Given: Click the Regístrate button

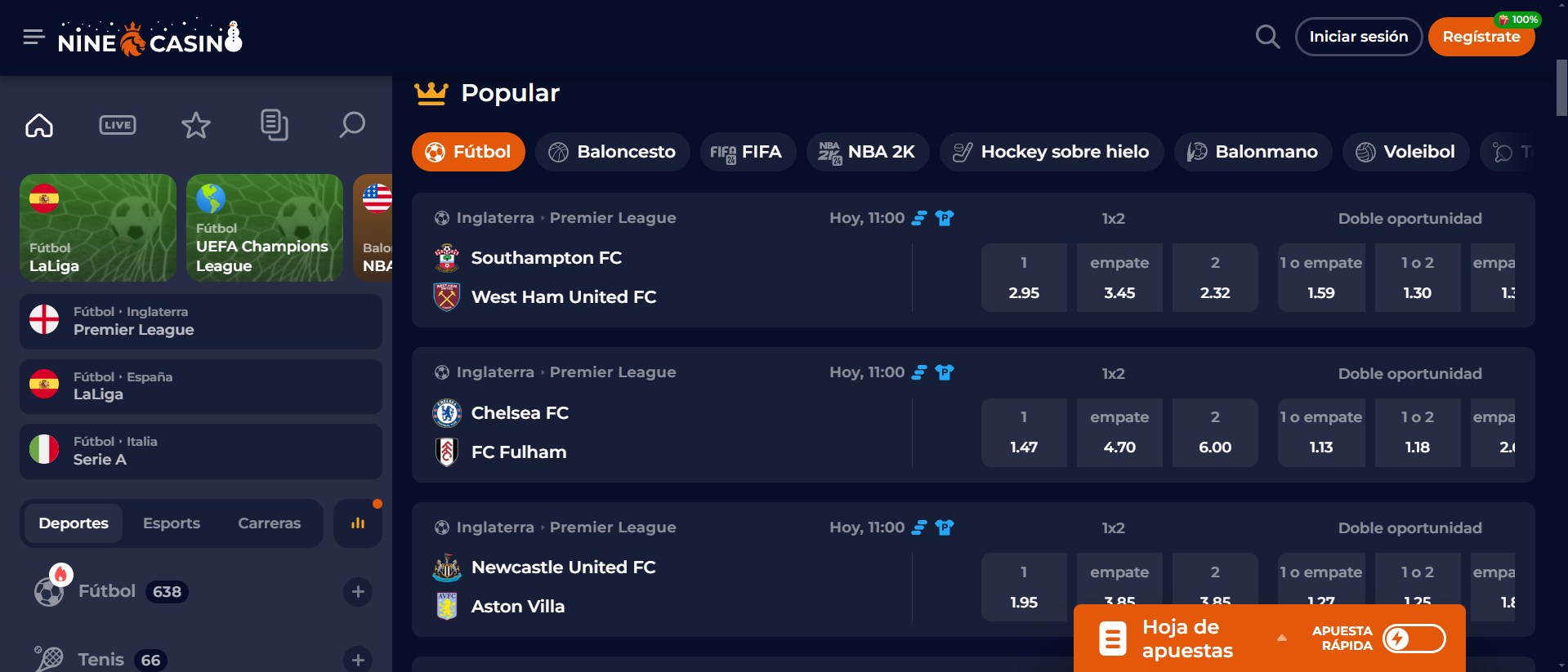Looking at the screenshot, I should (1481, 37).
